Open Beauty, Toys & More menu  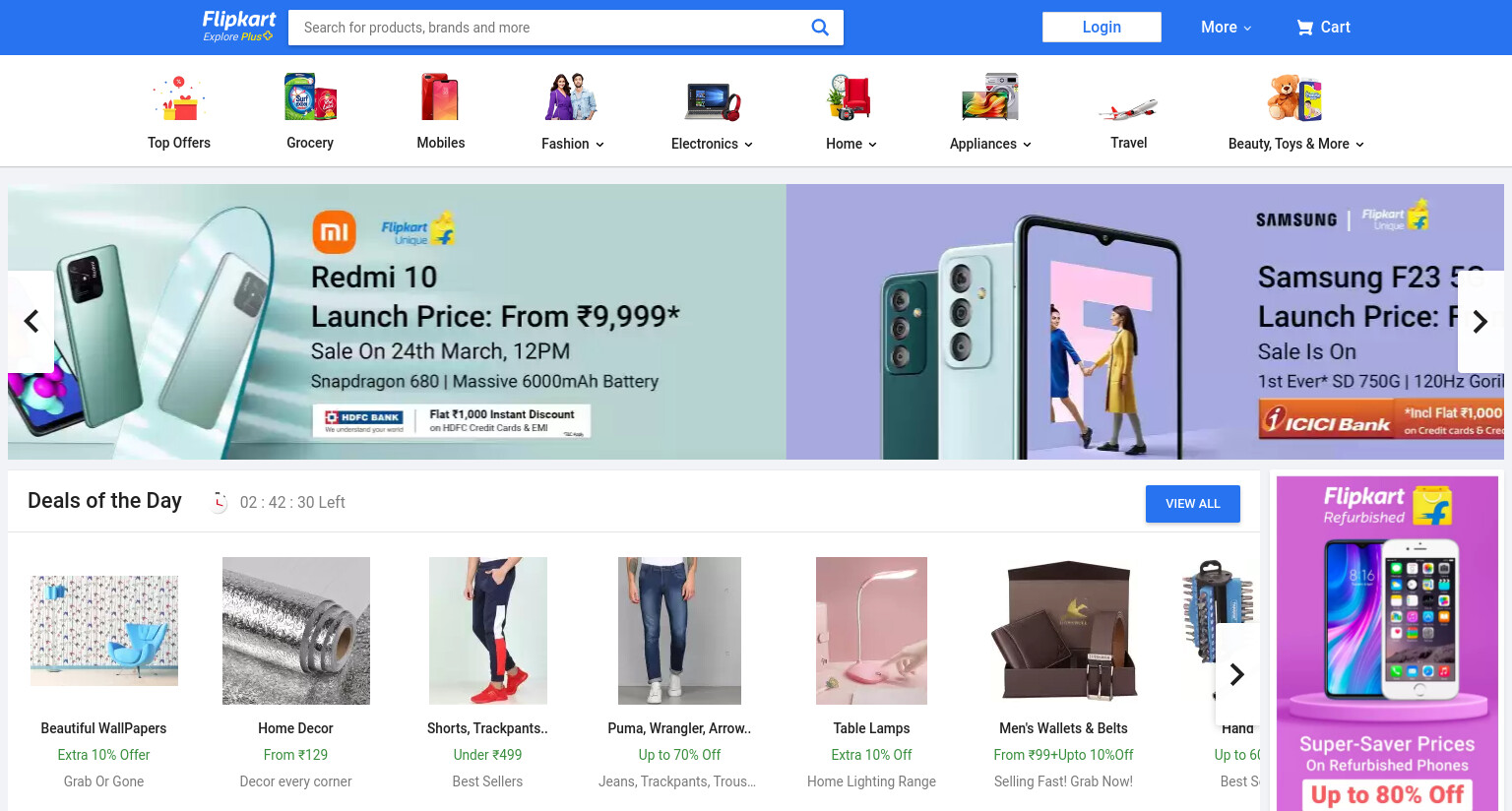tap(1295, 144)
